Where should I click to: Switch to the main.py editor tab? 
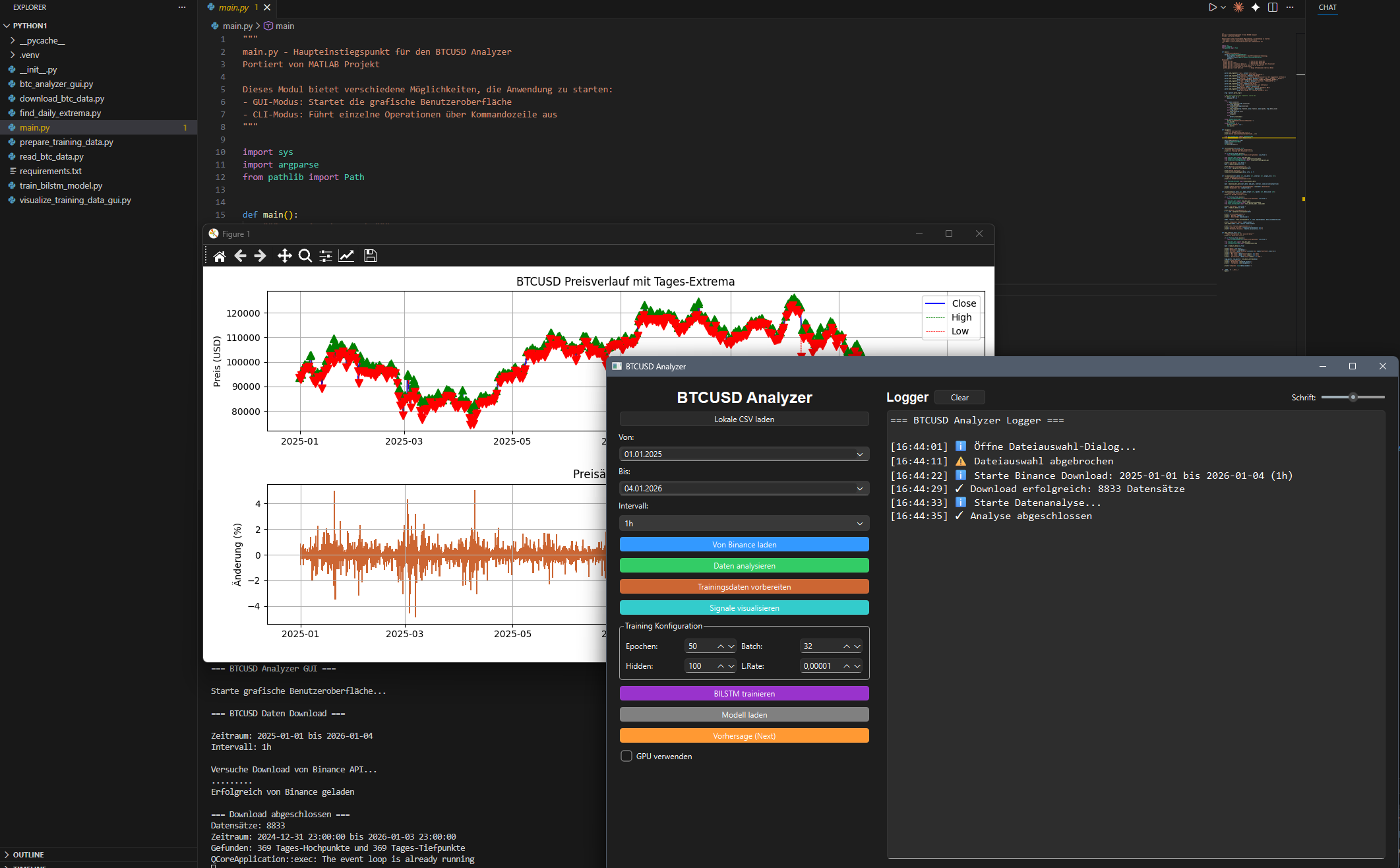pos(233,7)
